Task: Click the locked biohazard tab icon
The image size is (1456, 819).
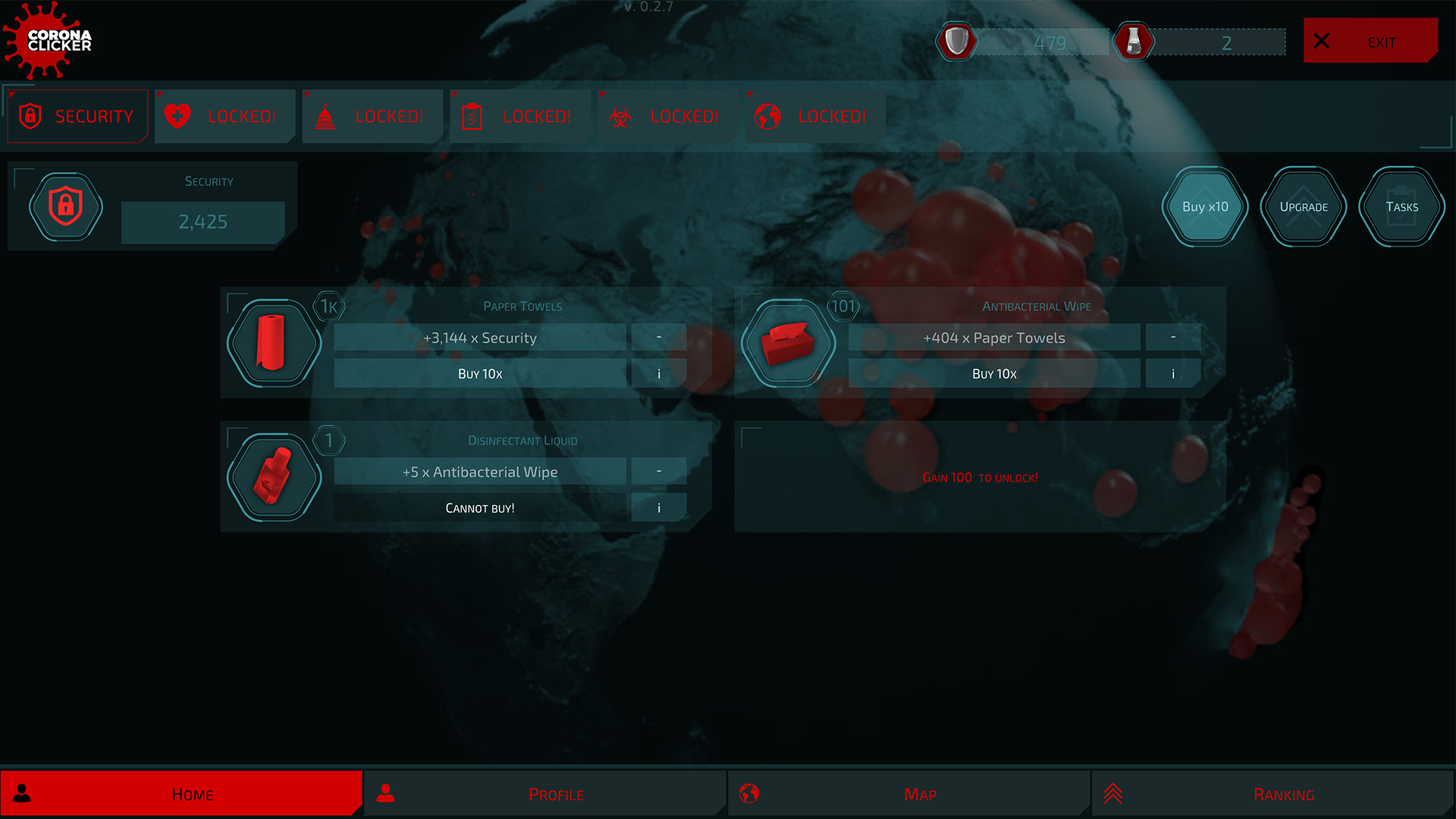Action: click(x=621, y=116)
